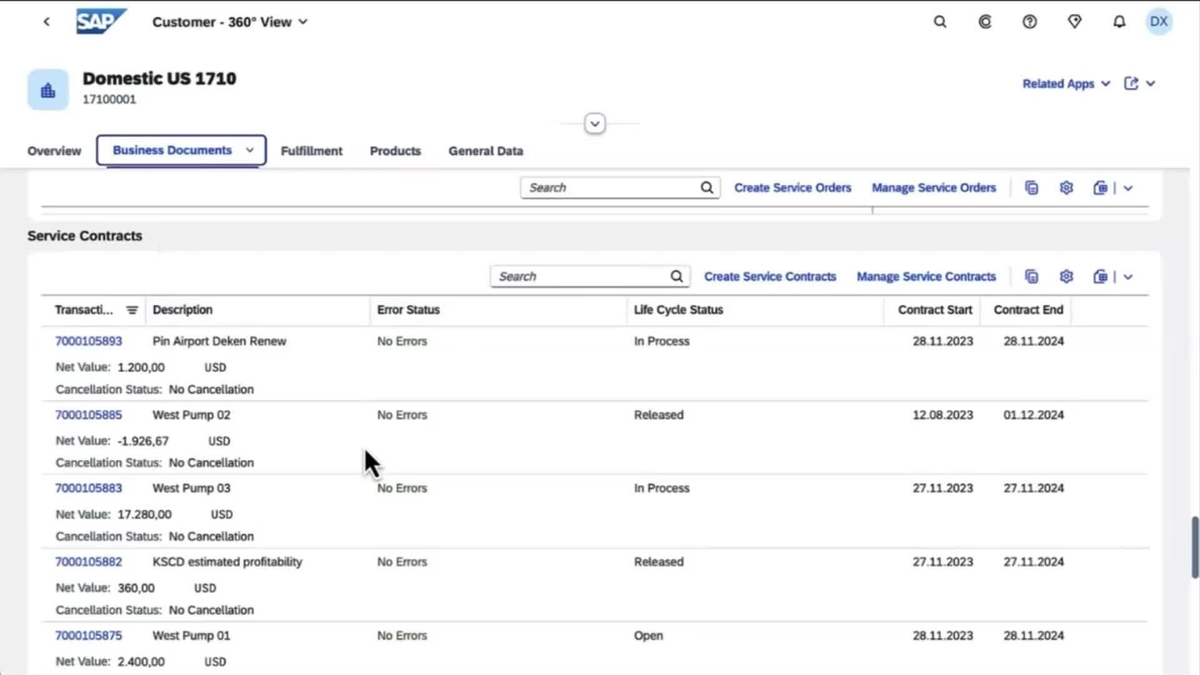The height and width of the screenshot is (675, 1200).
Task: Open the Joule copilot icon in header
Action: (985, 22)
